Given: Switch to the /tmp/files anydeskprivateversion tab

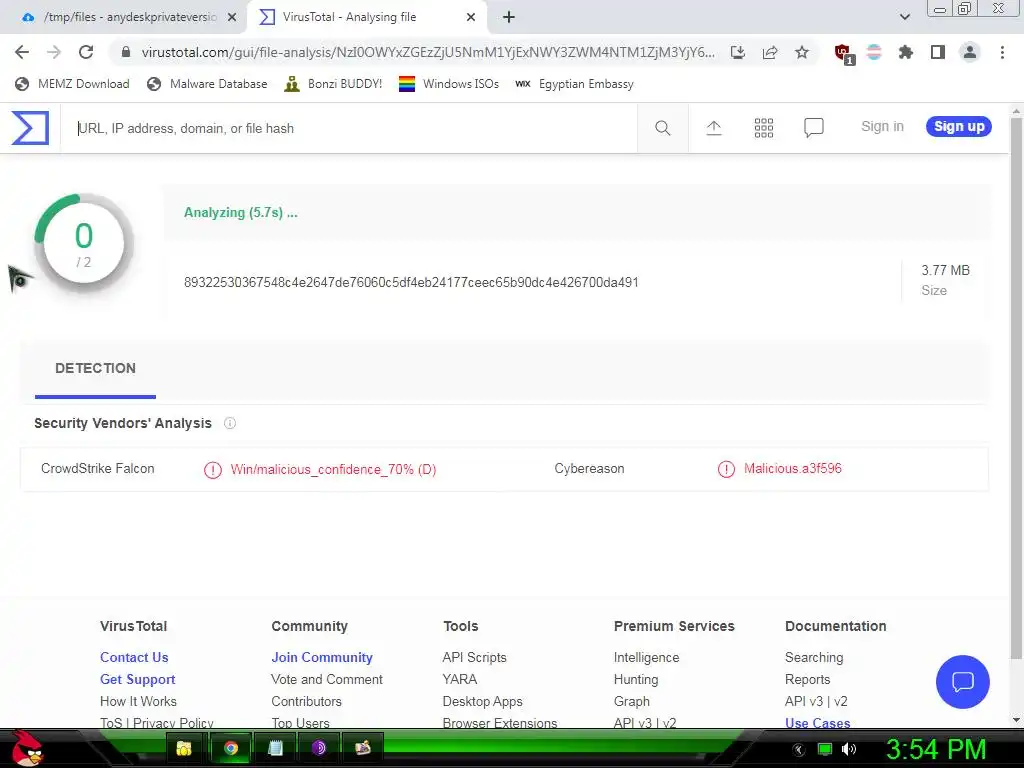Looking at the screenshot, I should [123, 18].
